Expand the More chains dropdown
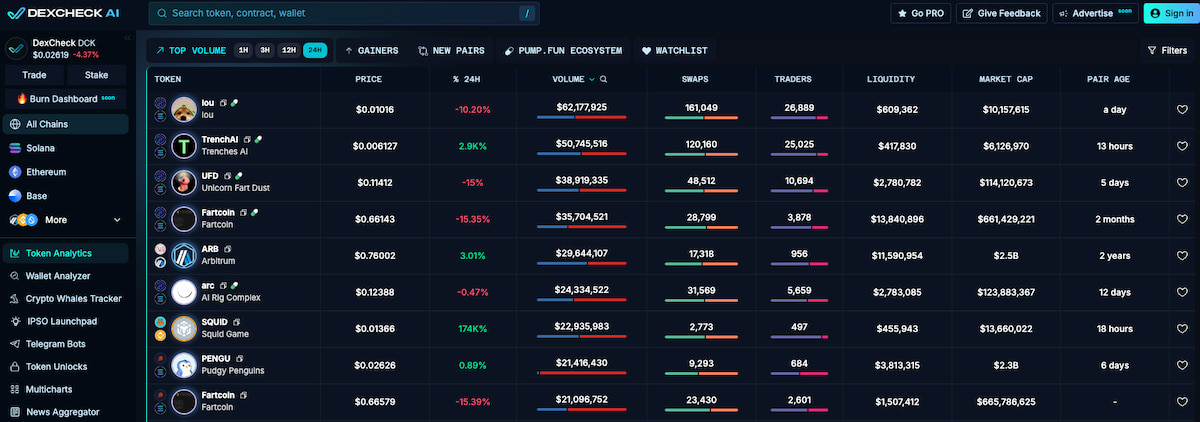Screen dimensions: 1200x422 66,220
